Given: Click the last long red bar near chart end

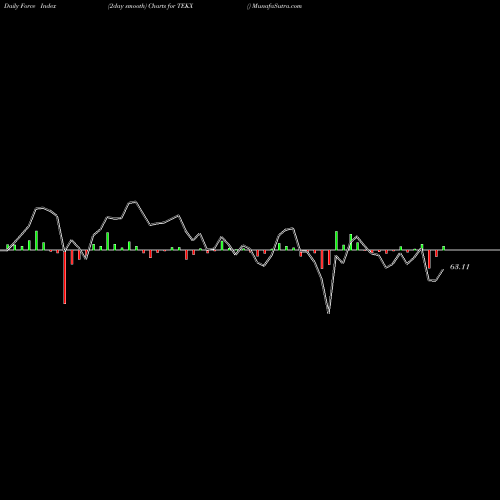Looking at the screenshot, I should pyautogui.click(x=429, y=259).
